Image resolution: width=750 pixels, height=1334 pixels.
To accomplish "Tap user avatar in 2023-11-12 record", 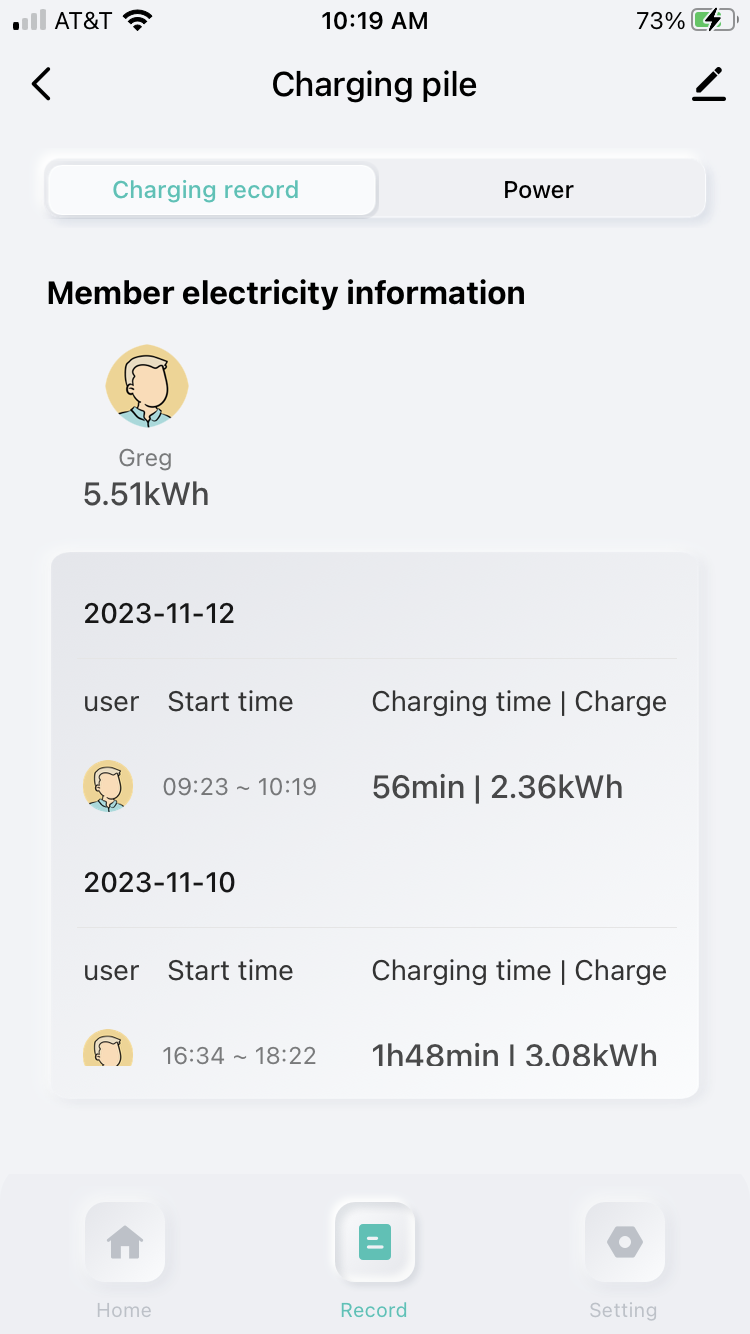I will click(108, 786).
